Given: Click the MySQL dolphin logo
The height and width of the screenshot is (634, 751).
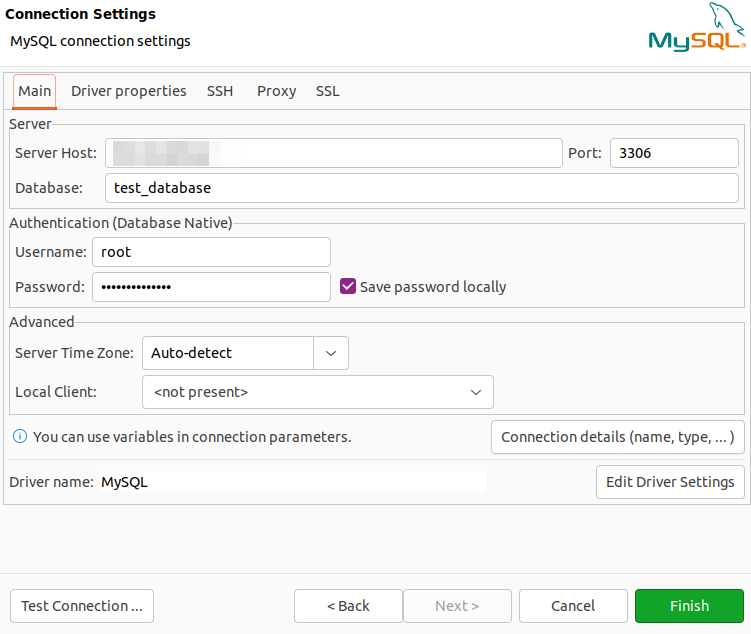Looking at the screenshot, I should click(696, 28).
